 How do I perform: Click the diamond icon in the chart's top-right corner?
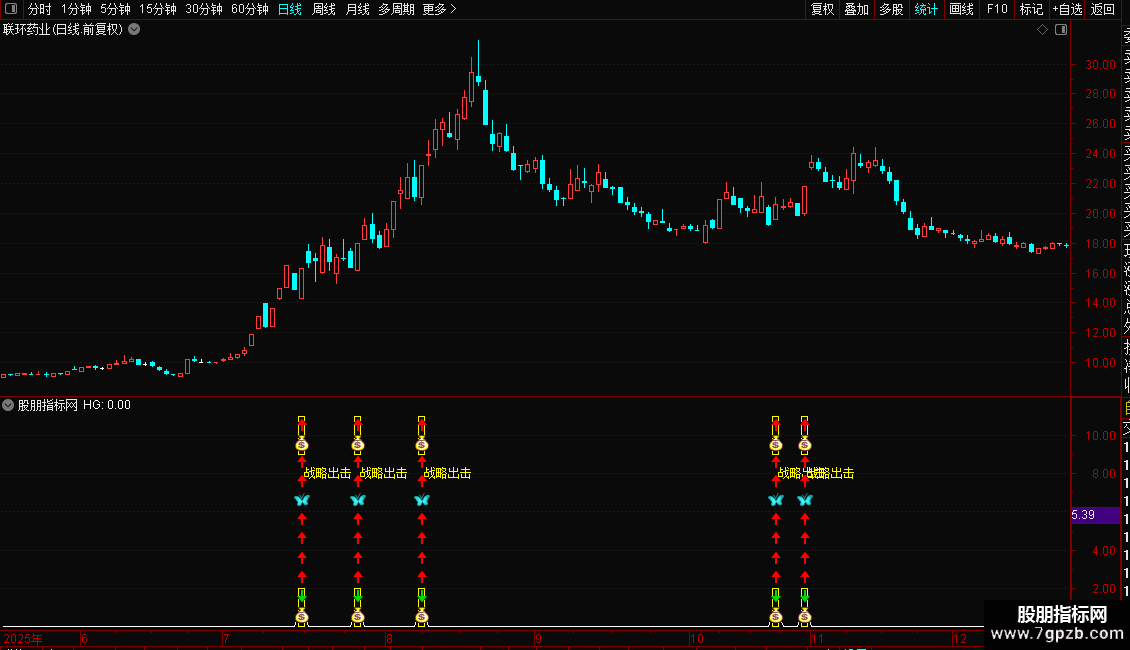tap(1042, 30)
